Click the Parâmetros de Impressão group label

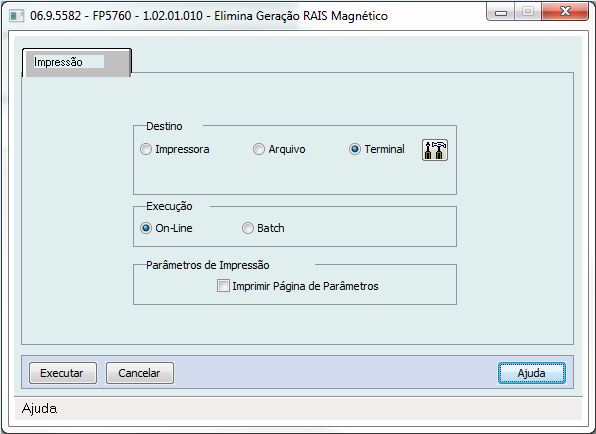(x=208, y=265)
